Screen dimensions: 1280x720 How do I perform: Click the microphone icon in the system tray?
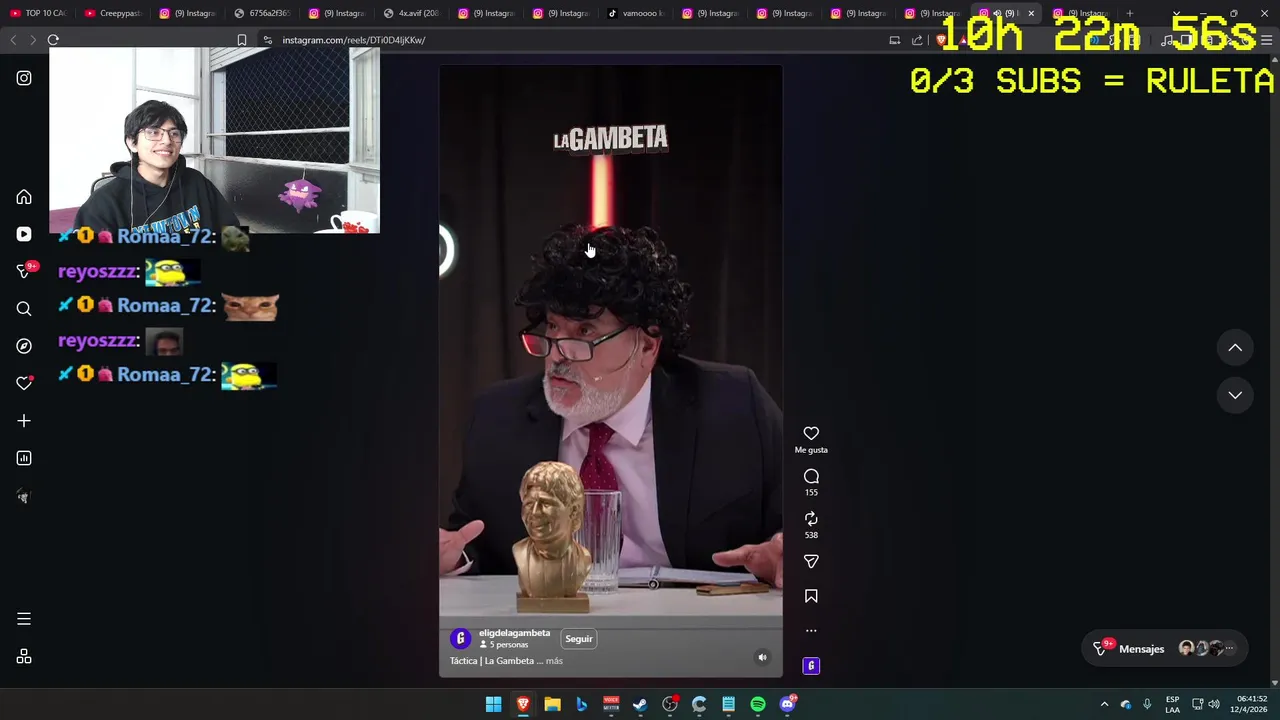(1147, 705)
